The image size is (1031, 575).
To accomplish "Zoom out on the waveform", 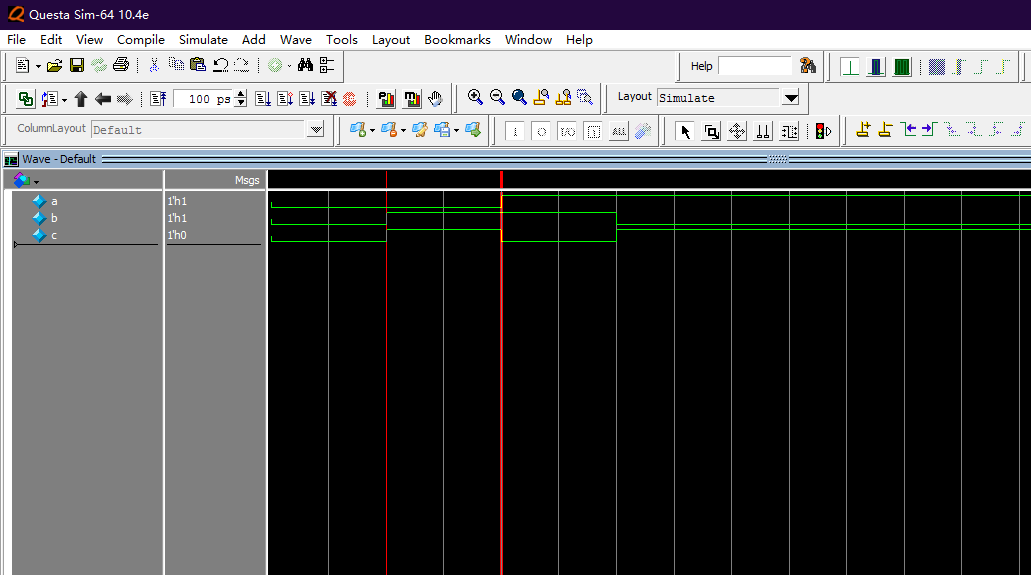I will click(x=497, y=97).
